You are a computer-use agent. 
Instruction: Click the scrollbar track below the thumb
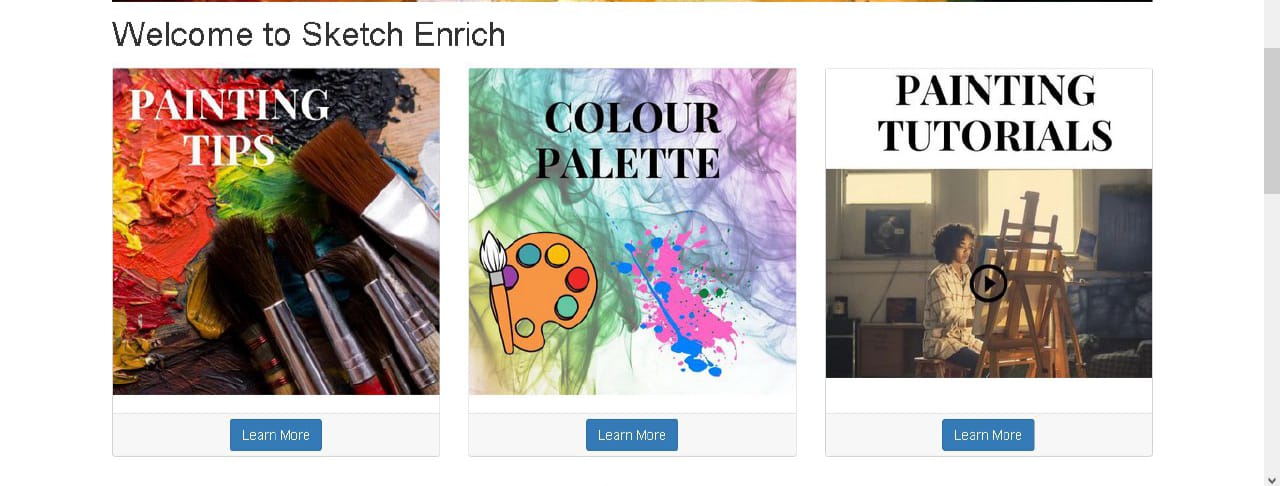pyautogui.click(x=1272, y=332)
